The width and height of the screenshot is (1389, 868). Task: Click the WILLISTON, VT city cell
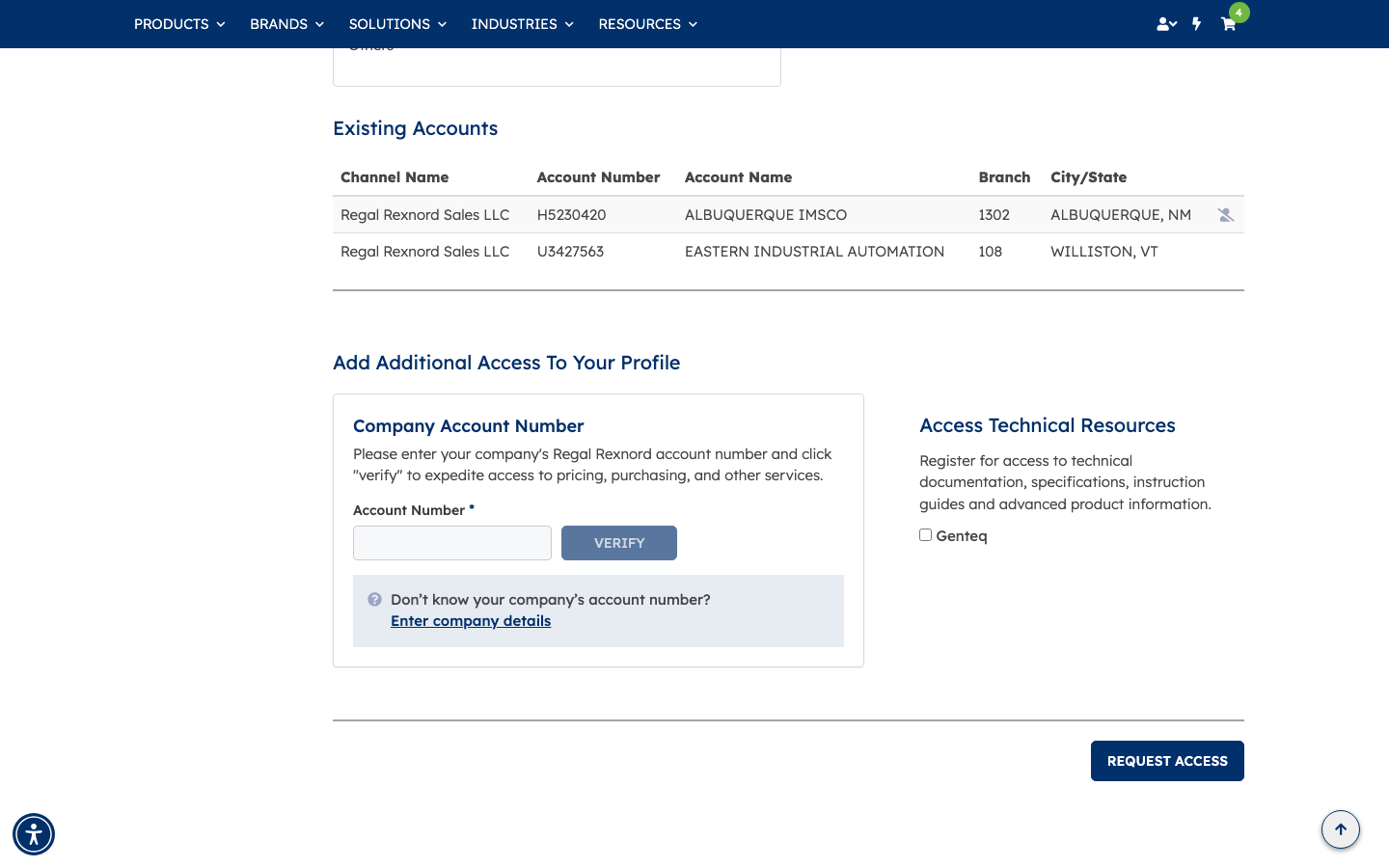[x=1103, y=252]
